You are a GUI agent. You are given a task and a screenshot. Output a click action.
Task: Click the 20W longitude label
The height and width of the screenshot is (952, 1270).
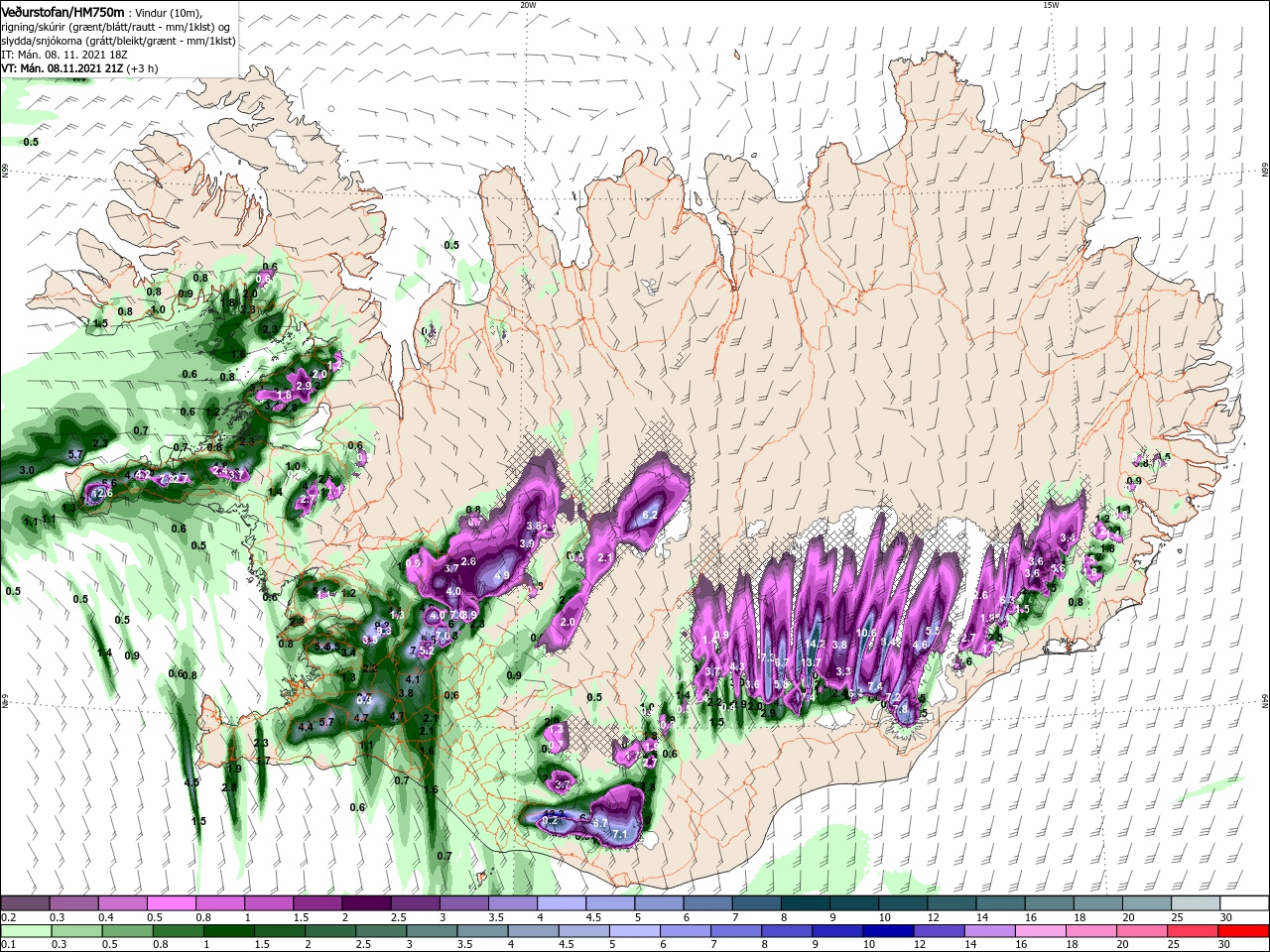[x=528, y=5]
